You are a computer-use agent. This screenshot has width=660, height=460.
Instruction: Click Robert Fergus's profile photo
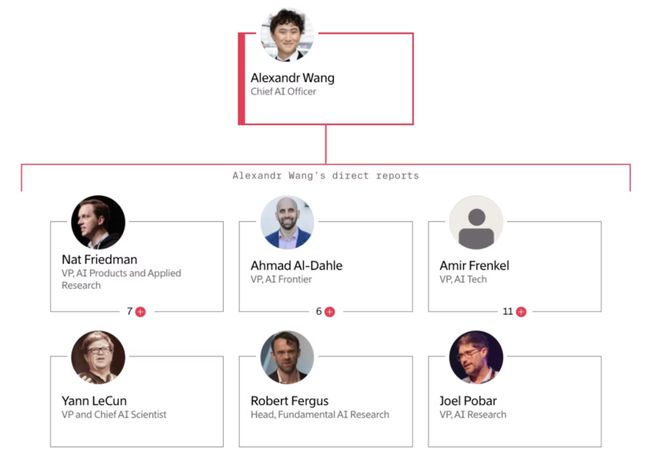coord(287,357)
